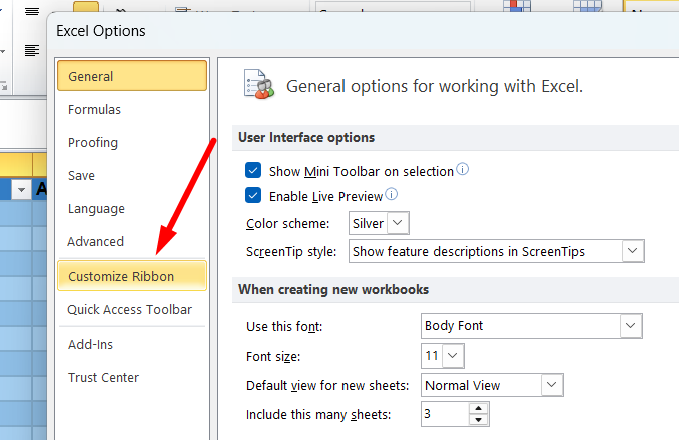Click the justify align icon in Excel ribbon

pyautogui.click(x=32, y=51)
